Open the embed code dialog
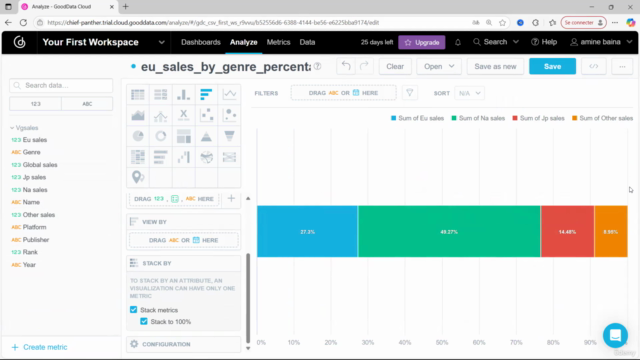The width and height of the screenshot is (640, 360). click(593, 67)
